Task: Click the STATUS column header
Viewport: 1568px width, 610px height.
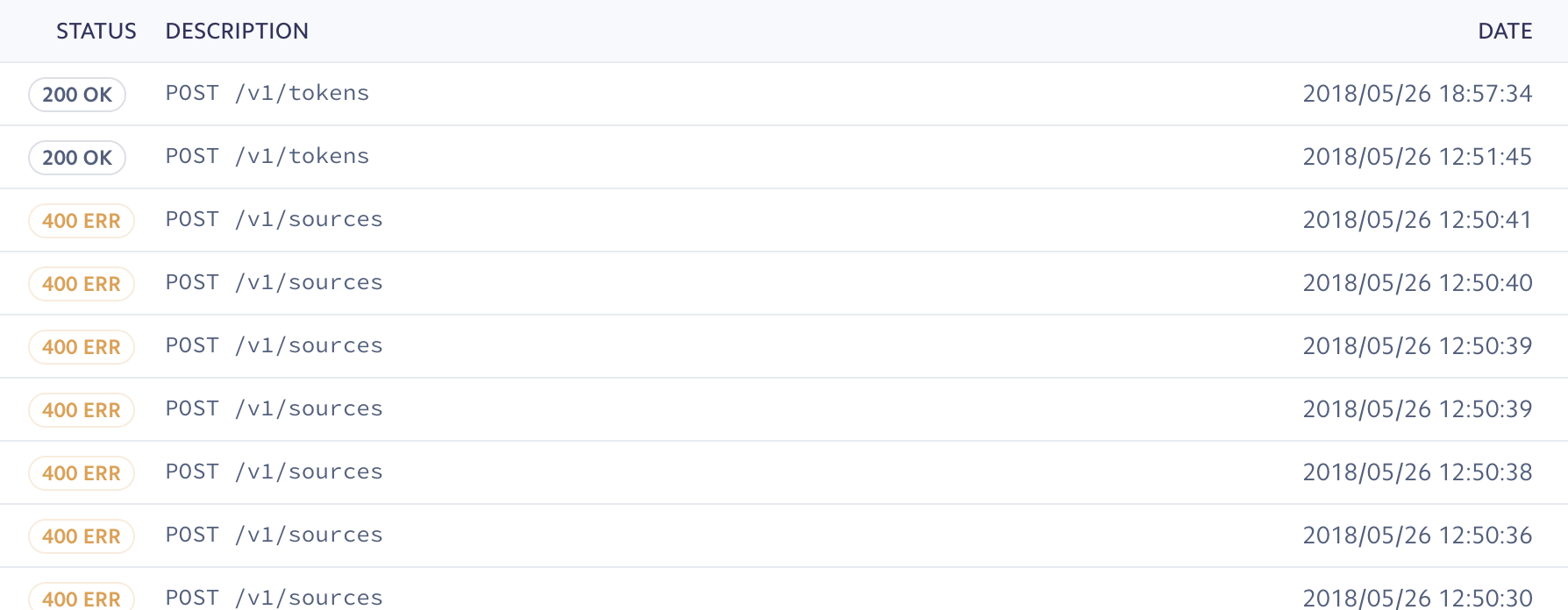Action: click(x=96, y=31)
